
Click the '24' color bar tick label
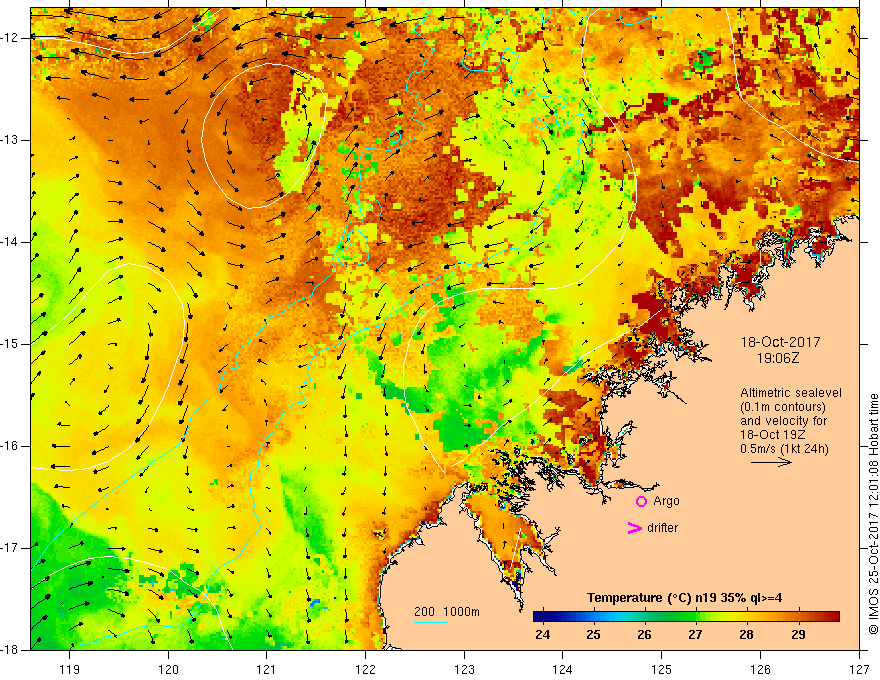pos(543,635)
